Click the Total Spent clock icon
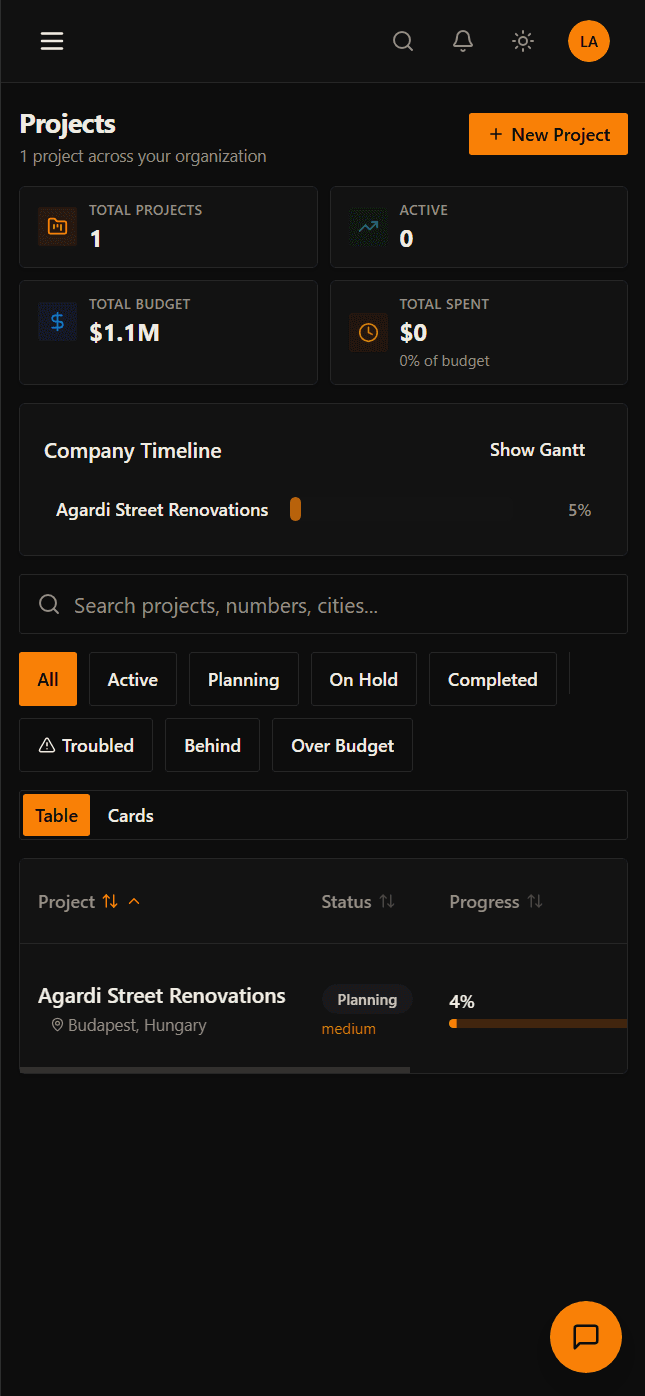The height and width of the screenshot is (1396, 645). [368, 331]
